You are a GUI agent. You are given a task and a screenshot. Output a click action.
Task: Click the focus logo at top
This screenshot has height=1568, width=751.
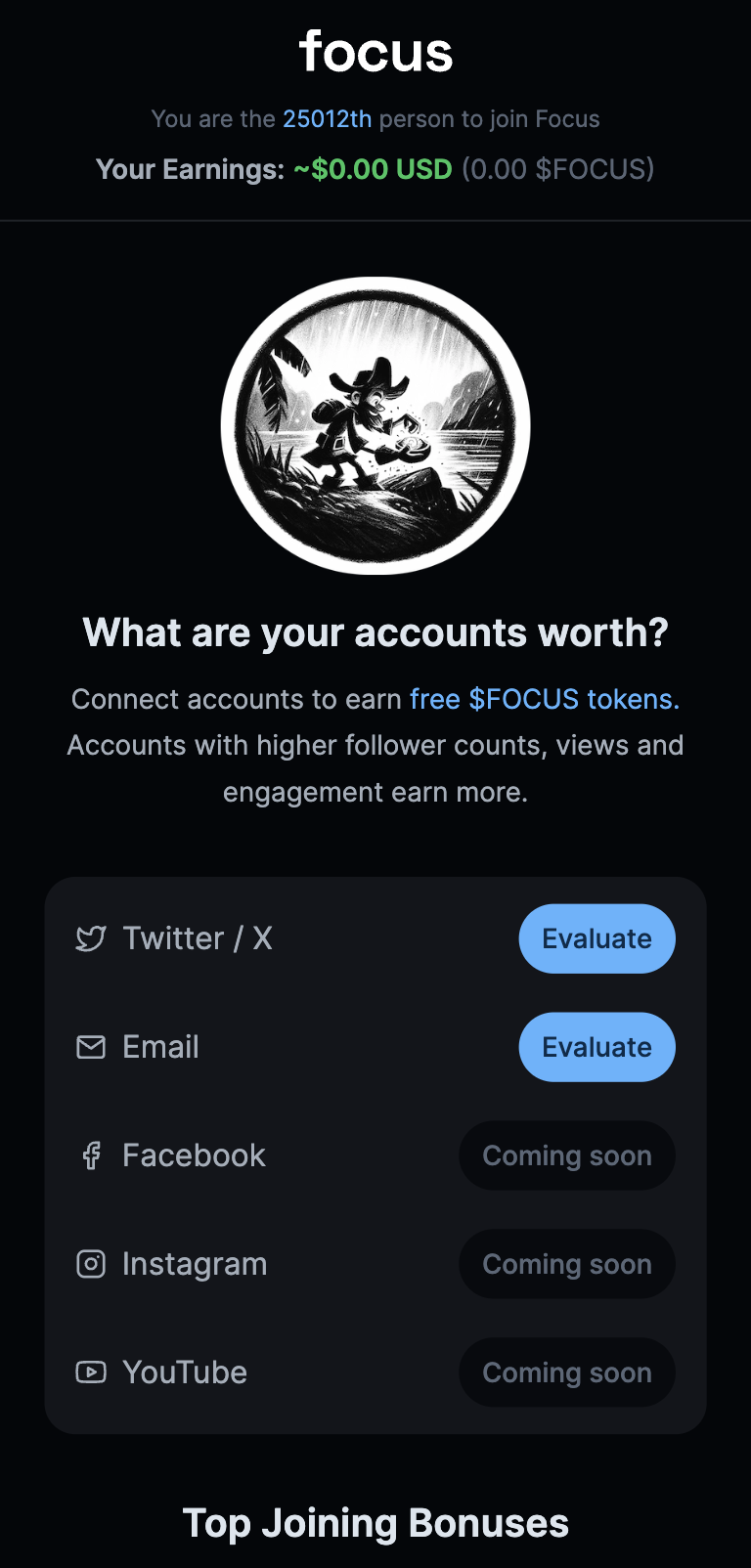coord(375,52)
